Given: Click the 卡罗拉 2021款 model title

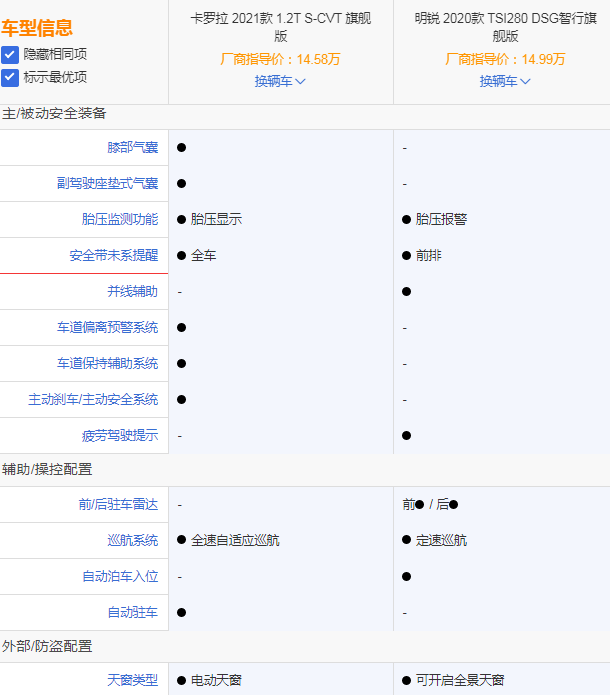Looking at the screenshot, I should point(280,27).
